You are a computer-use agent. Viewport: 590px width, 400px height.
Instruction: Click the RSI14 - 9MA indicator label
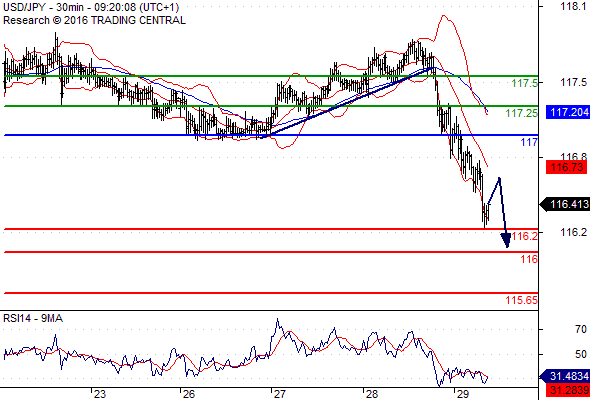click(33, 318)
